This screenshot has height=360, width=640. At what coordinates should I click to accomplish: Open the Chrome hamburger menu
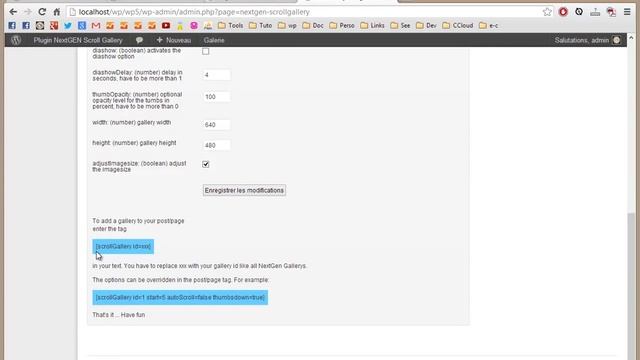(627, 12)
